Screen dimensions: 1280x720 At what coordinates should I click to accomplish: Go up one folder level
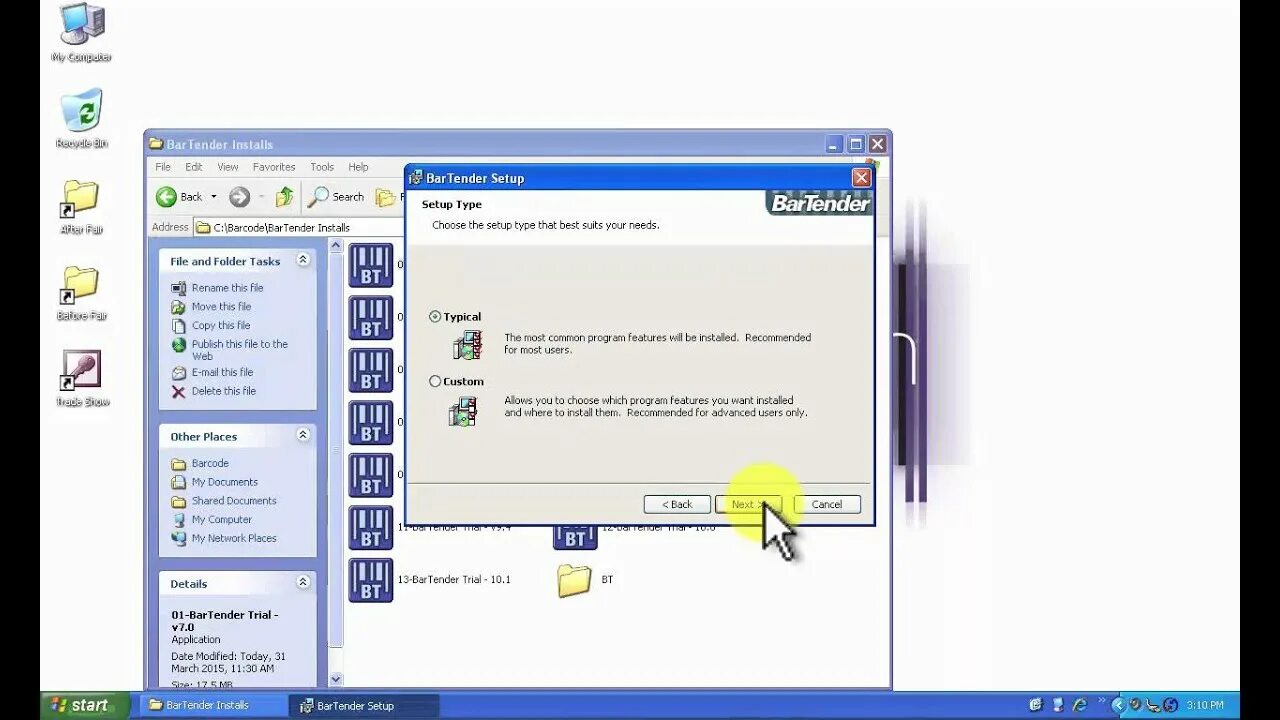tap(285, 197)
